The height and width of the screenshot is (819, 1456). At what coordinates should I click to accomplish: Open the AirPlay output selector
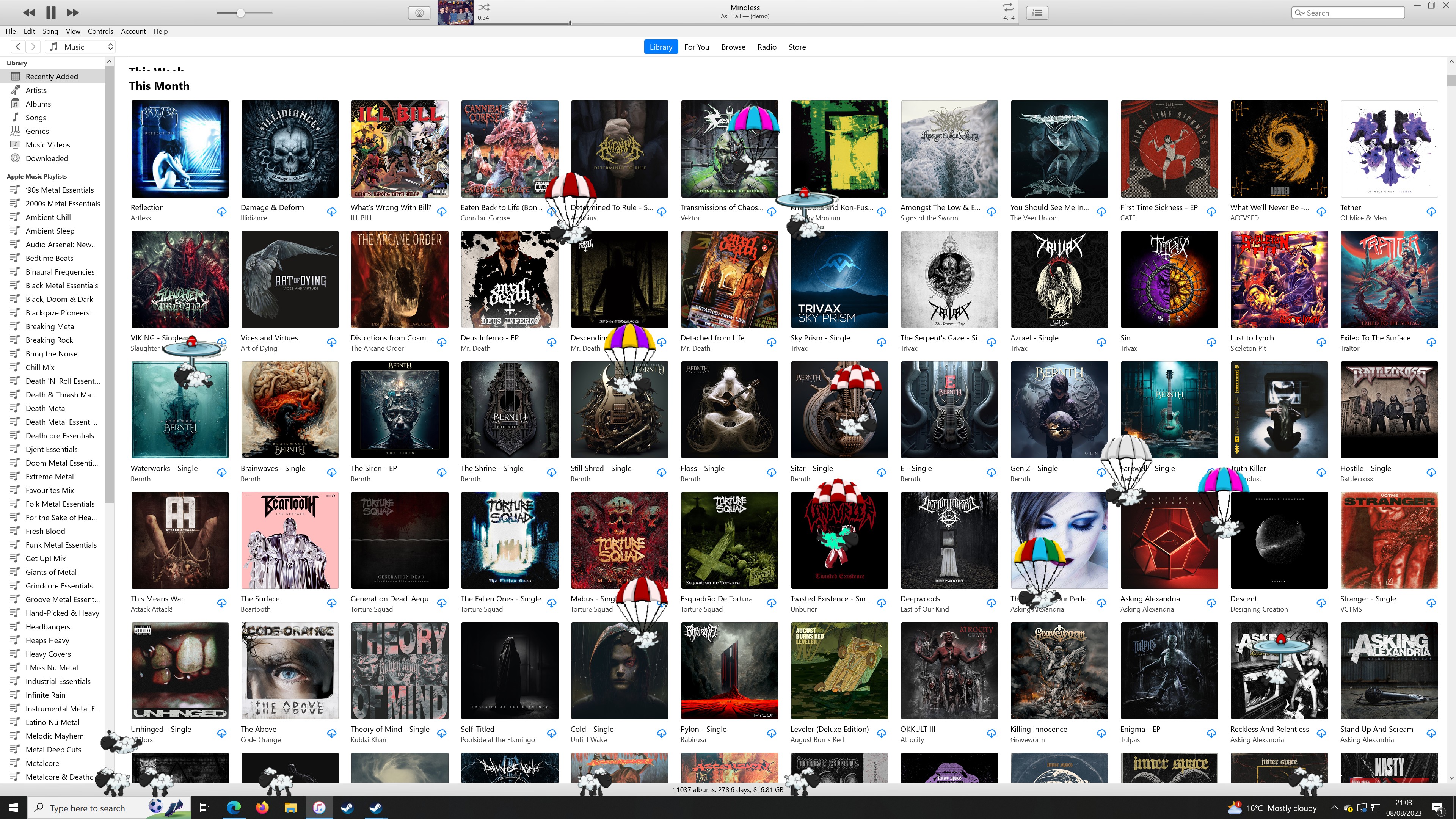(419, 13)
